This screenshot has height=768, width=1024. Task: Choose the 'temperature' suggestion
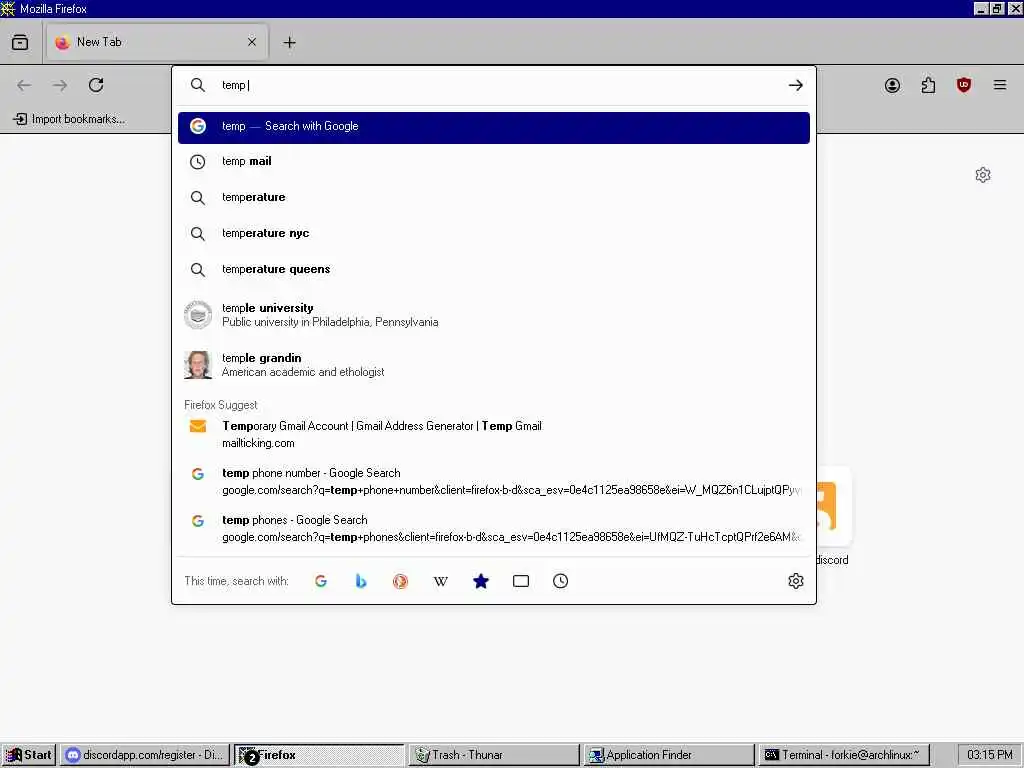pyautogui.click(x=494, y=197)
